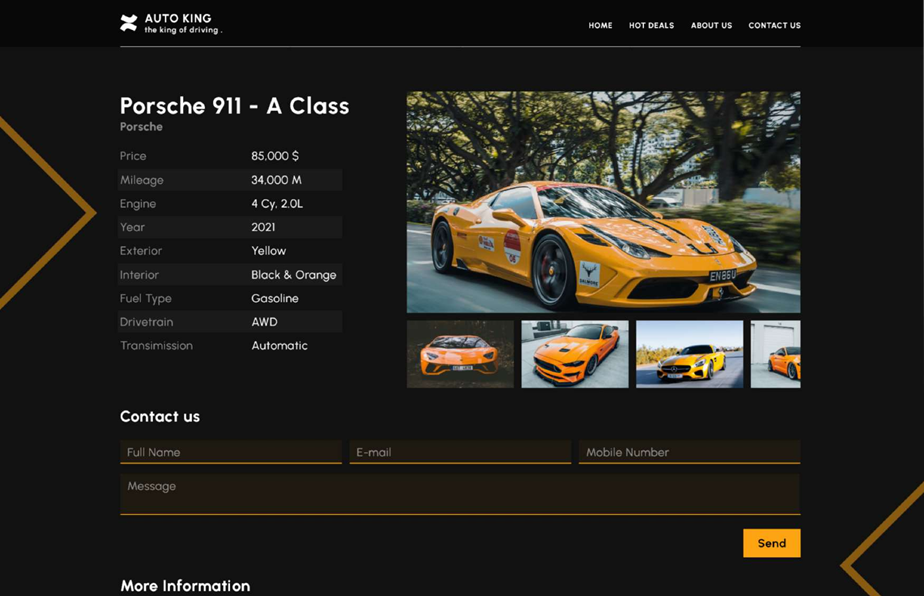This screenshot has height=596, width=924.
Task: Submit the form with the Send button
Action: click(771, 543)
